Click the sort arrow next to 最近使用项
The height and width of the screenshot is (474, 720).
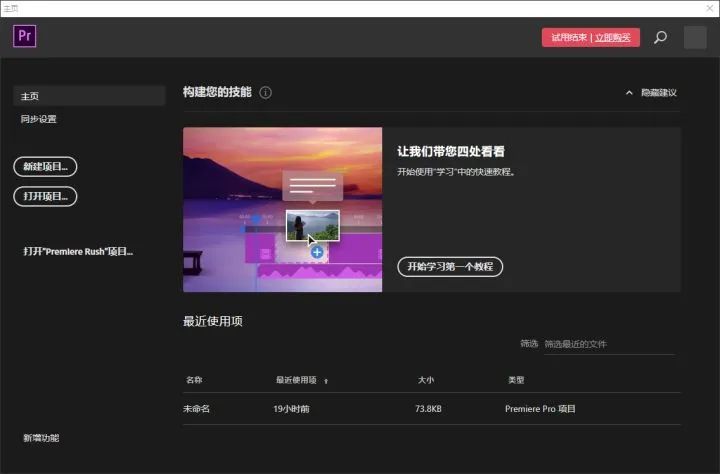tap(326, 381)
